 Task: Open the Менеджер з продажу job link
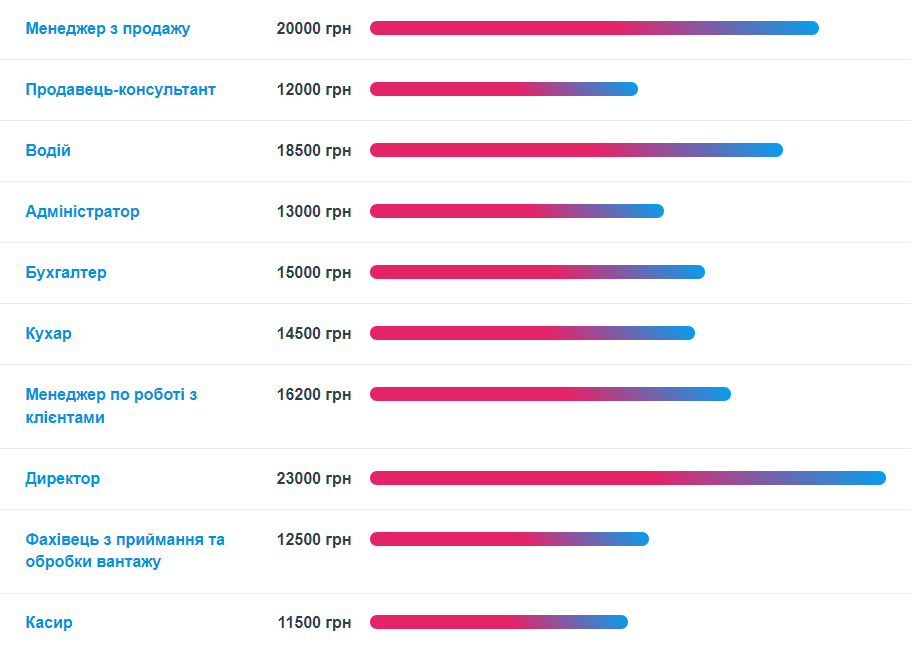107,28
